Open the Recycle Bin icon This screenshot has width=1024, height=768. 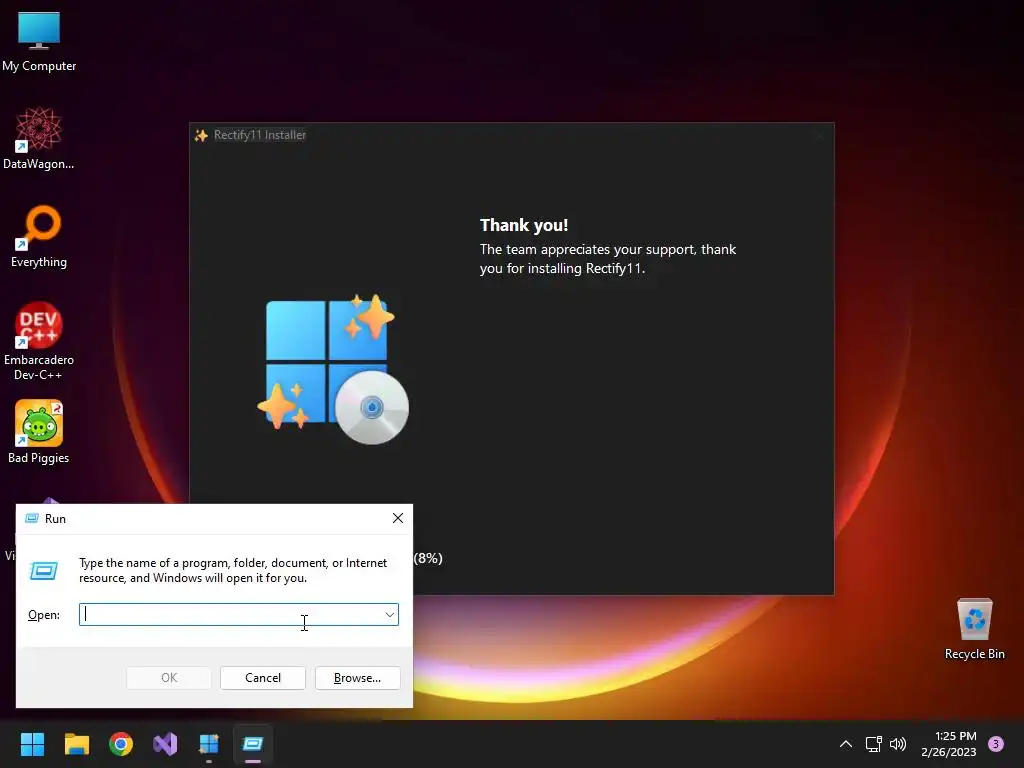(x=974, y=629)
